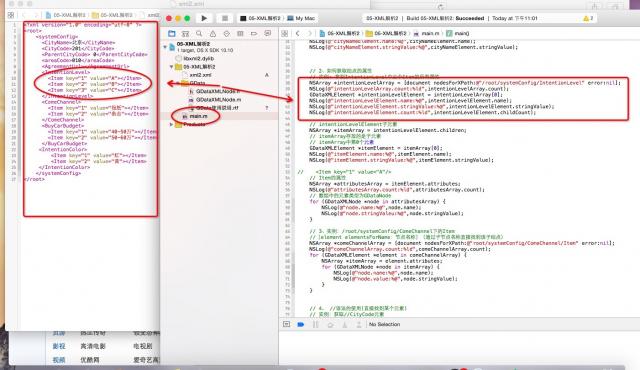Open the related items grid in main editor
The height and width of the screenshot is (370, 640).
pyautogui.click(x=285, y=33)
